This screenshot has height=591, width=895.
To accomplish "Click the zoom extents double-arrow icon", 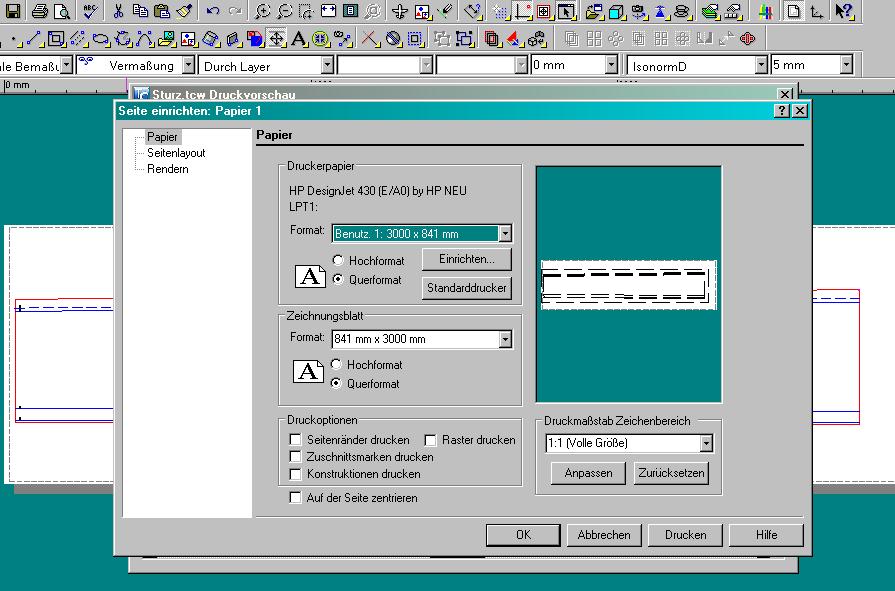I will pos(328,10).
